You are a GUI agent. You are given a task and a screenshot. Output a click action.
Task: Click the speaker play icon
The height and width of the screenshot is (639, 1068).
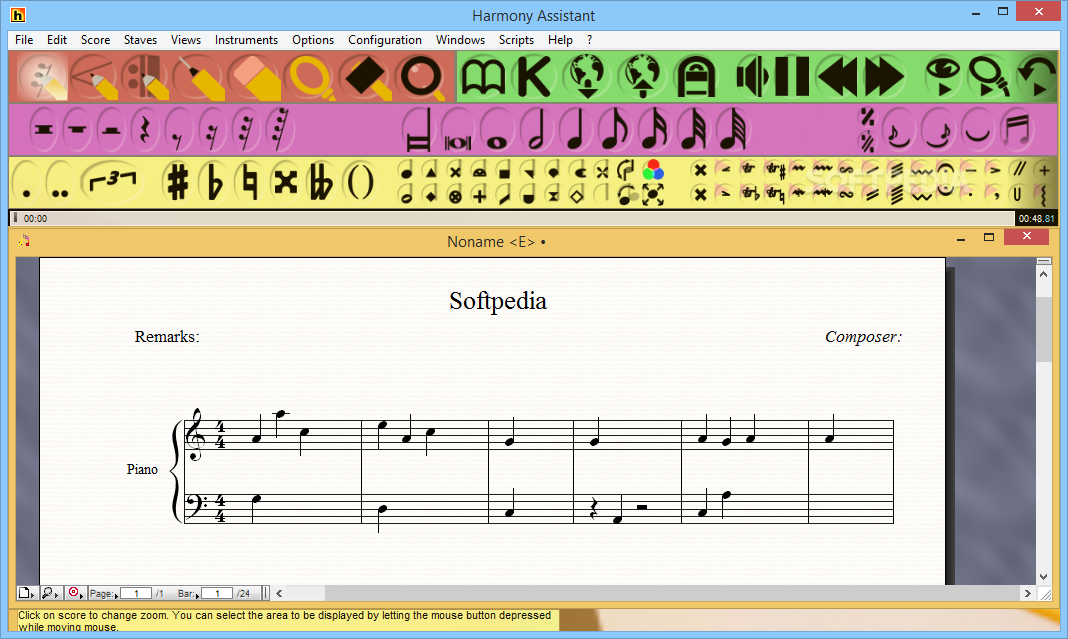[753, 76]
